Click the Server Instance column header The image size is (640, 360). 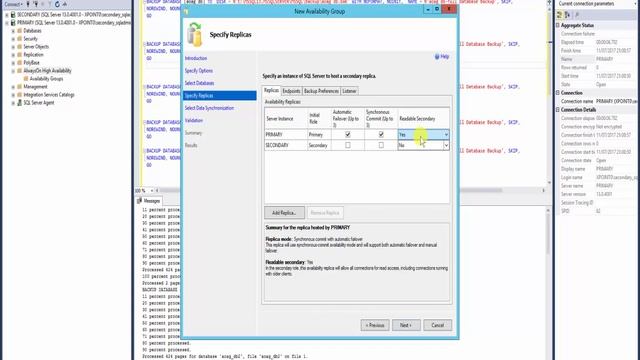tap(286, 118)
